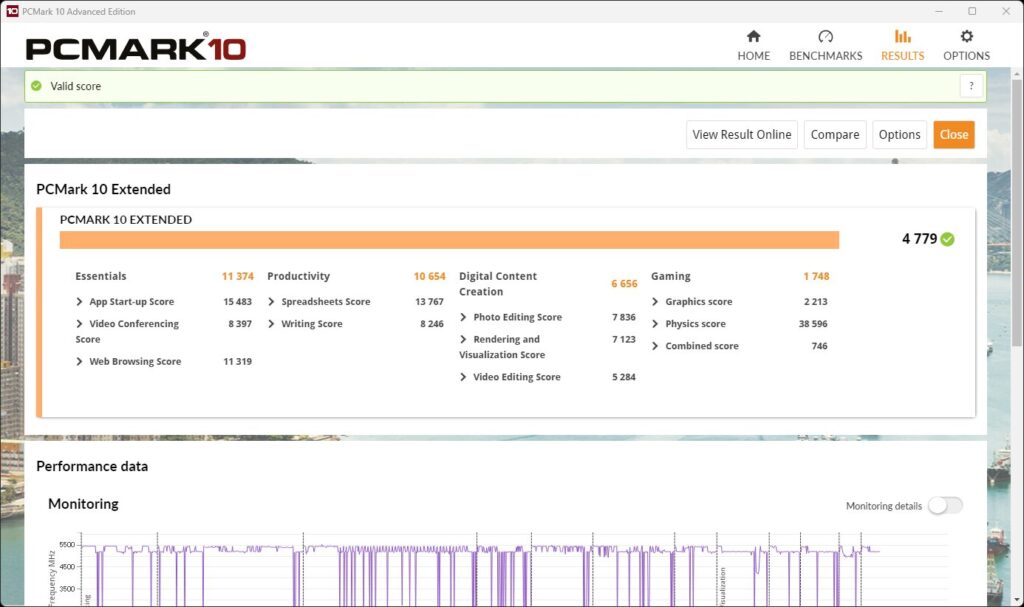Screen dimensions: 1024x607
Task: Click the Physics score value 38 596
Action: click(813, 323)
